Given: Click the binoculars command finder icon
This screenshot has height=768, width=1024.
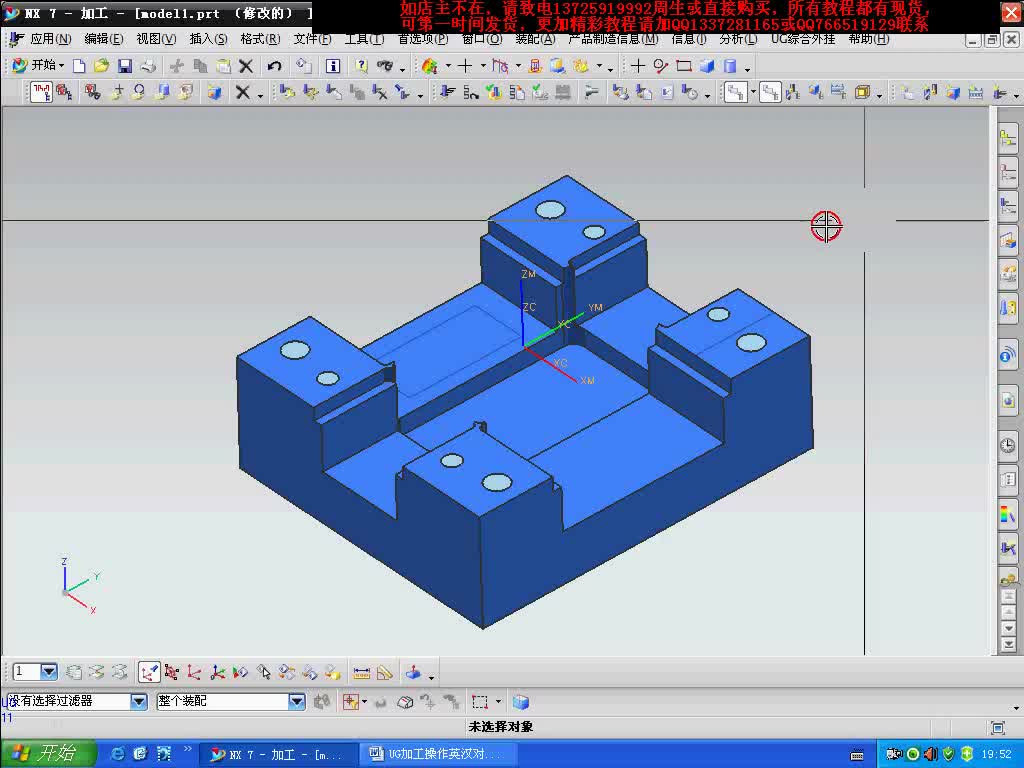Looking at the screenshot, I should 385,66.
